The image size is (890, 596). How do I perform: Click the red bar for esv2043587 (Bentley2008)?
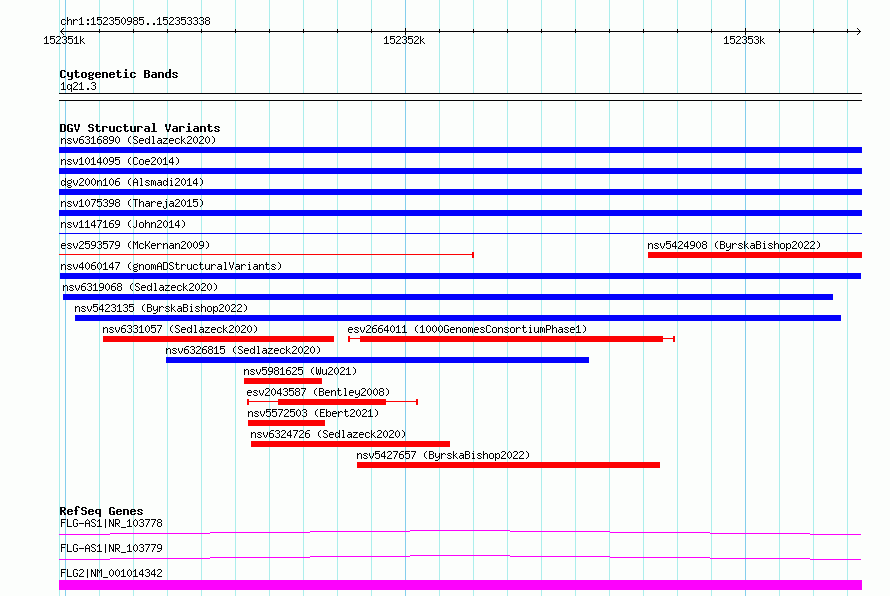pos(332,402)
